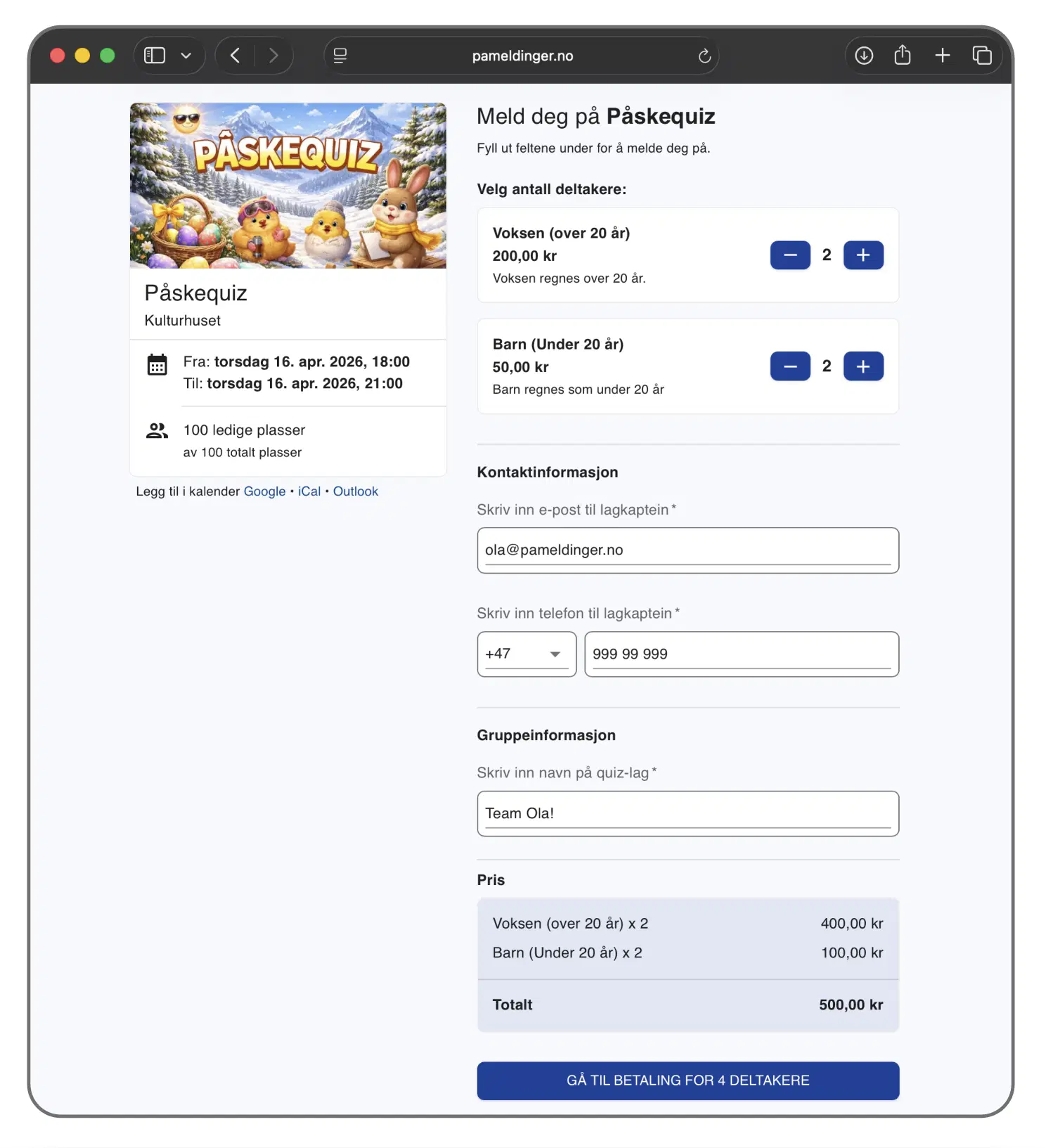Open a new tab with plus icon
Image resolution: width=1046 pixels, height=1148 pixels.
coord(943,56)
